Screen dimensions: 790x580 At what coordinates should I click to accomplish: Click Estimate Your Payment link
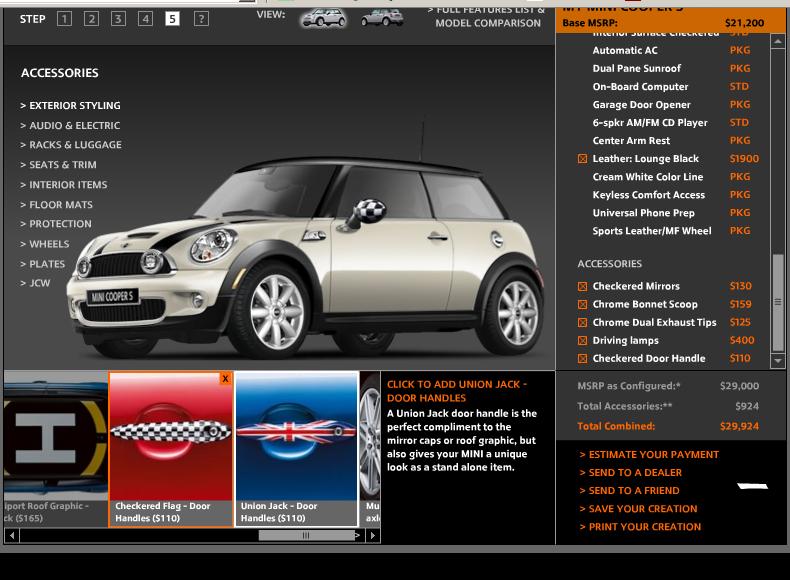tap(649, 455)
